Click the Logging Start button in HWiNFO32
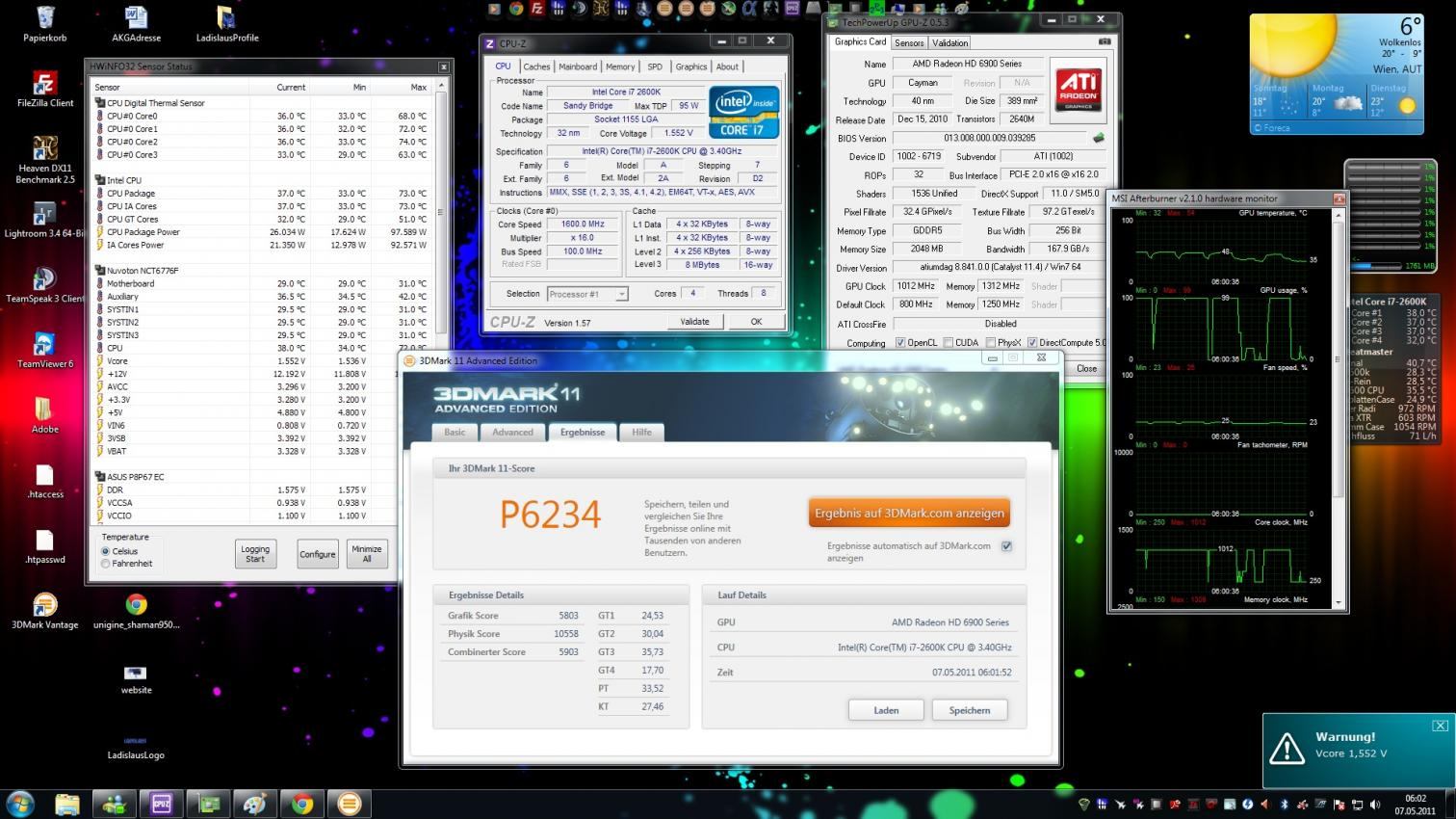The height and width of the screenshot is (819, 1456). 255,554
